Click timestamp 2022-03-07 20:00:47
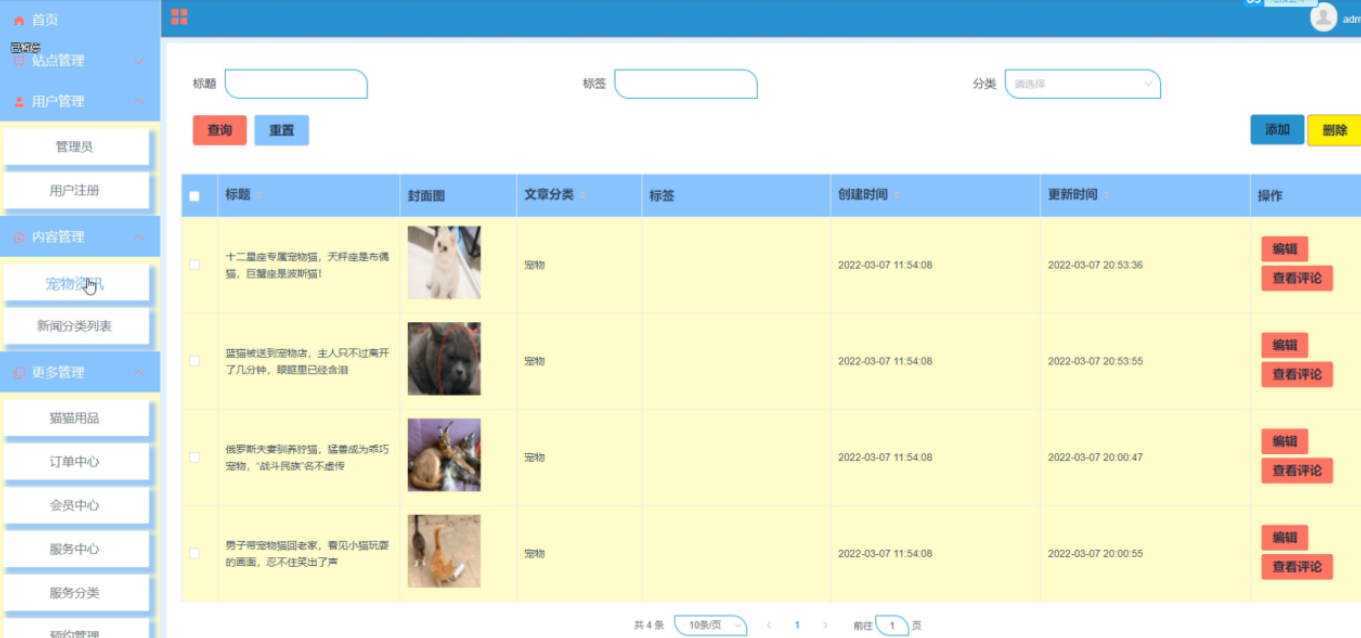This screenshot has width=1361, height=638. 1095,457
